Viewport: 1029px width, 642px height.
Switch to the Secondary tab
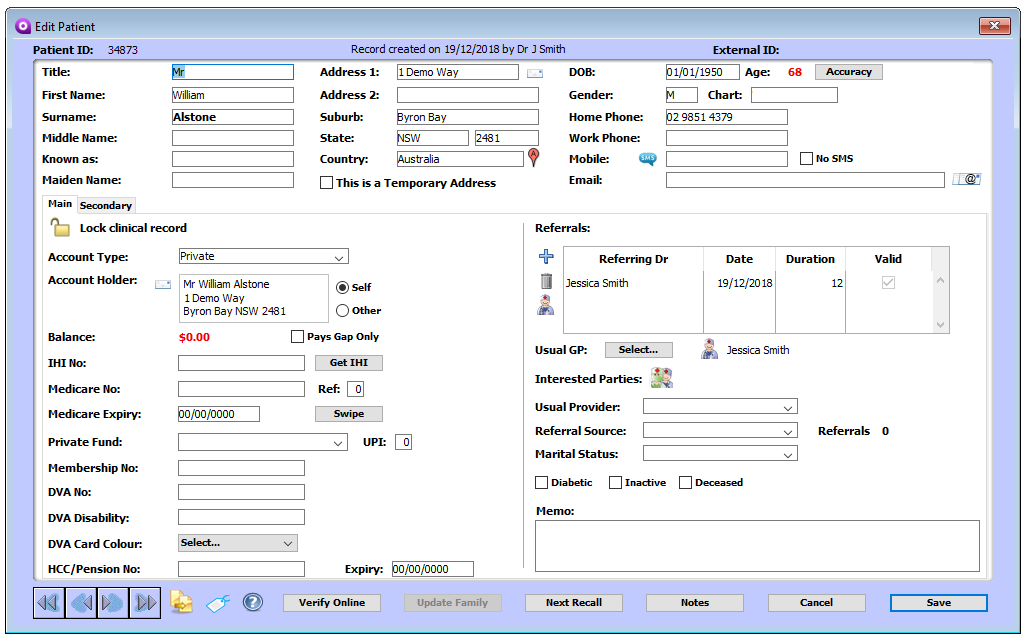click(x=106, y=206)
